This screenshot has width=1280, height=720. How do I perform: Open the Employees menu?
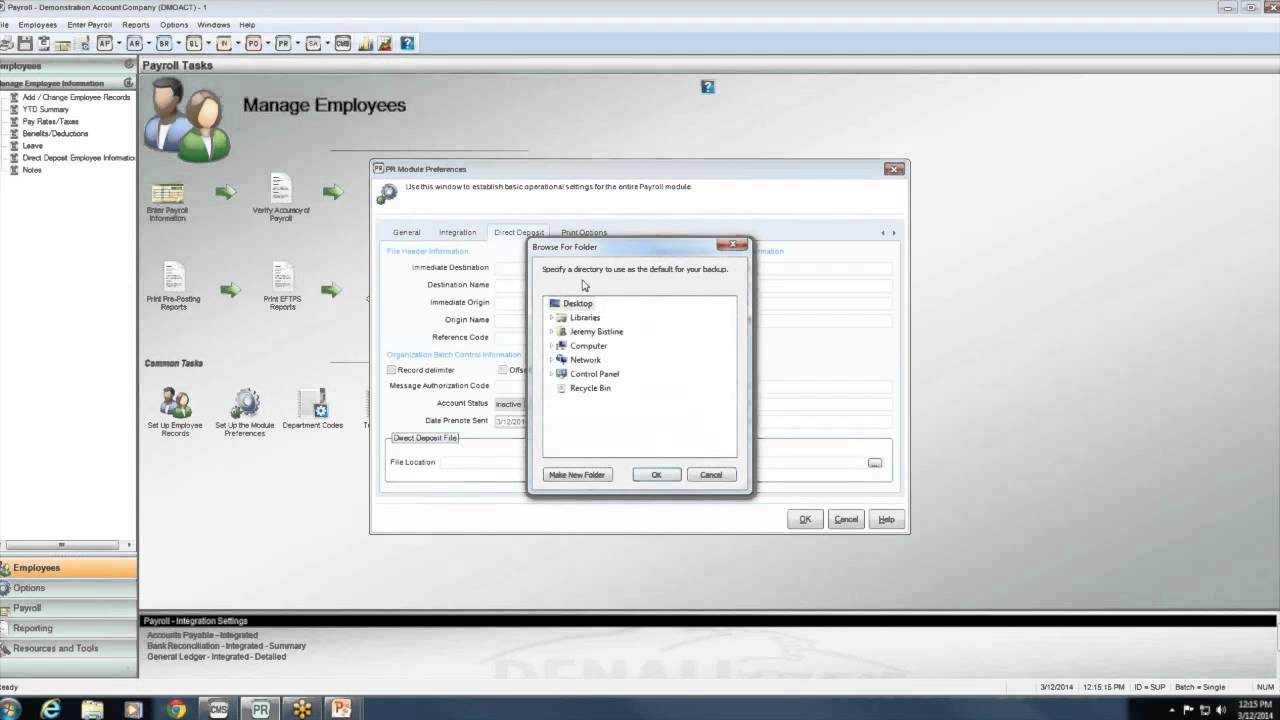(x=38, y=24)
